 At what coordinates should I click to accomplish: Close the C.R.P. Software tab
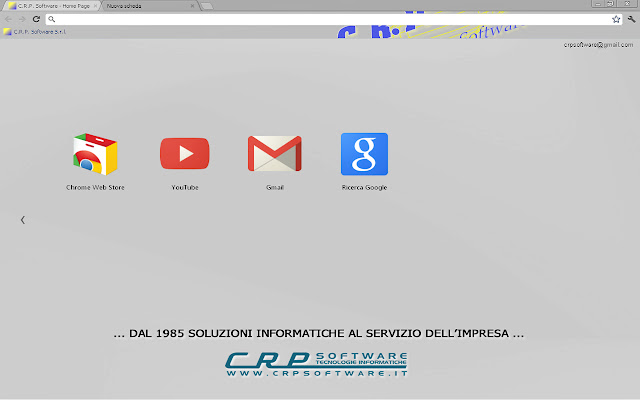(x=96, y=6)
